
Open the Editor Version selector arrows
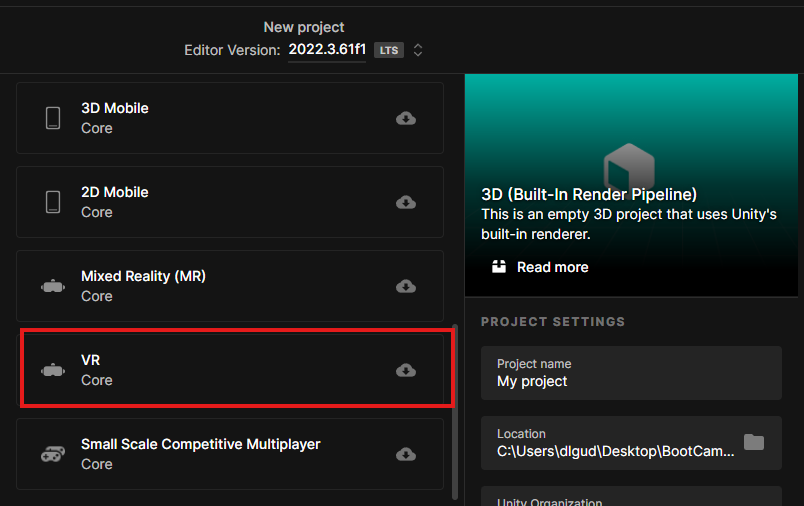coord(418,50)
